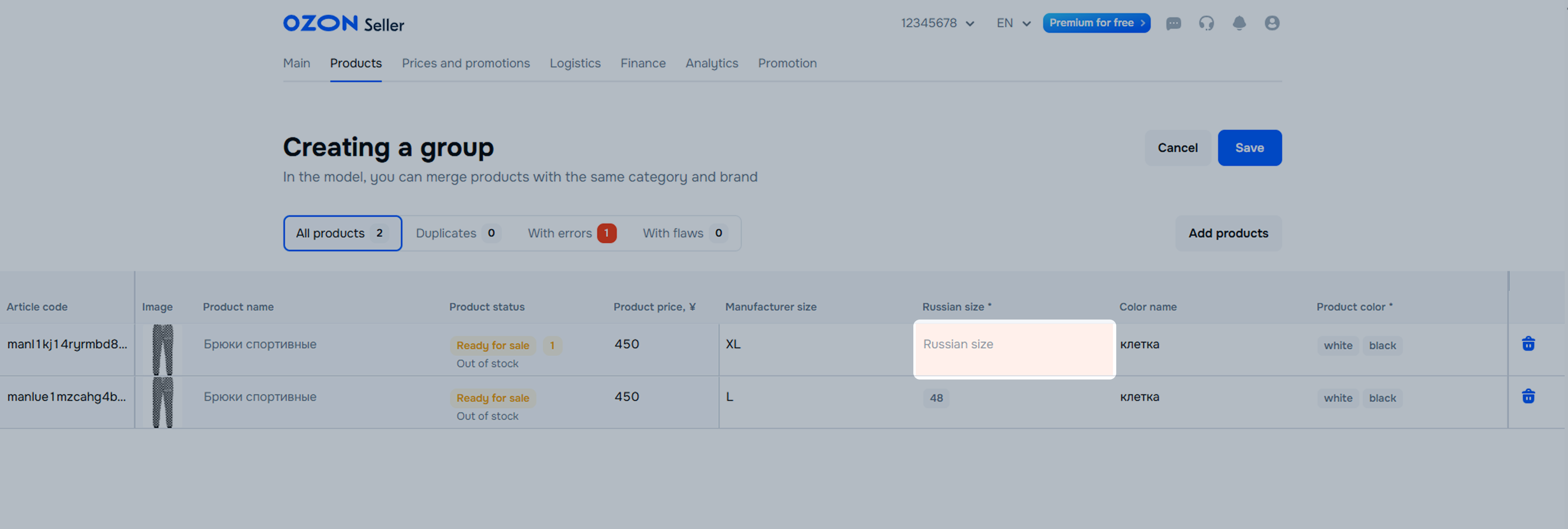Click the Add products button
The width and height of the screenshot is (1568, 529).
pos(1228,233)
